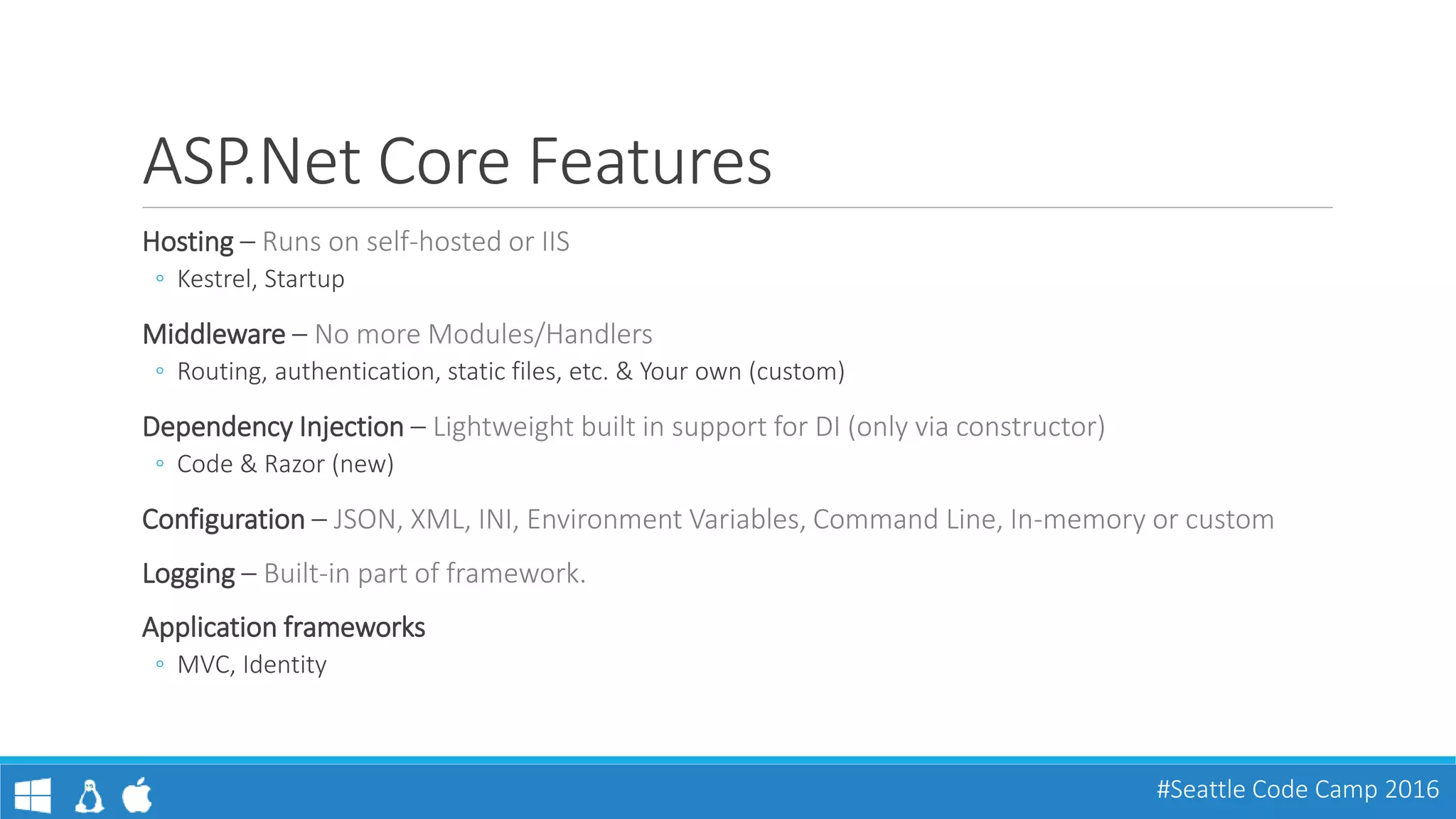The width and height of the screenshot is (1456, 819).
Task: Click the text 'Built-in part of framework.'
Action: [424, 574]
